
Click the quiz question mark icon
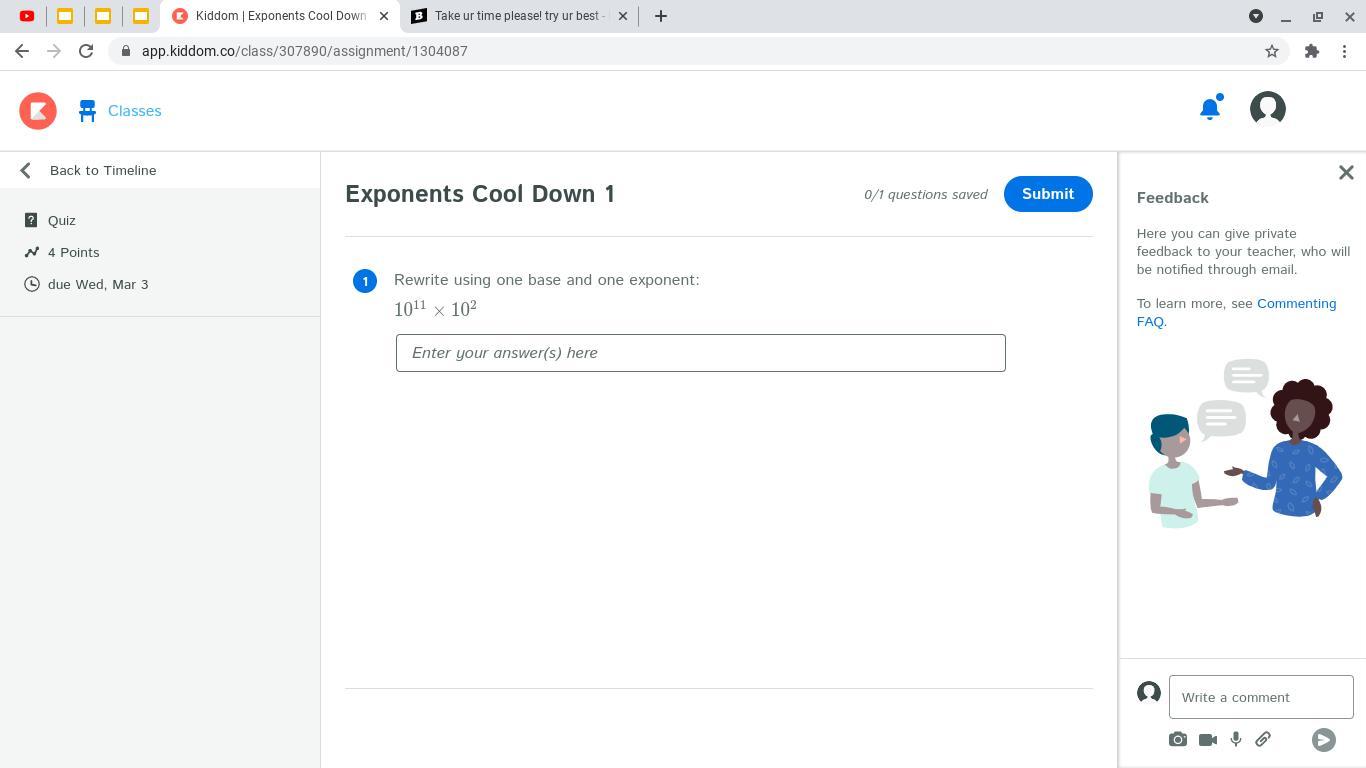[31, 220]
